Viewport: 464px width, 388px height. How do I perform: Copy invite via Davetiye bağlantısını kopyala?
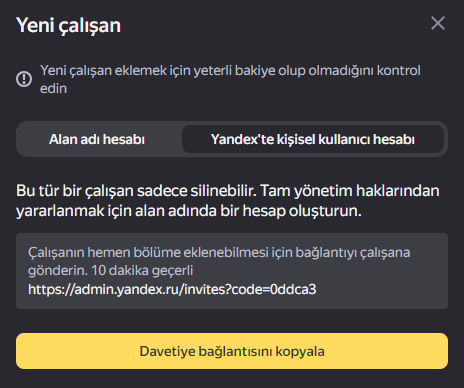click(x=232, y=351)
